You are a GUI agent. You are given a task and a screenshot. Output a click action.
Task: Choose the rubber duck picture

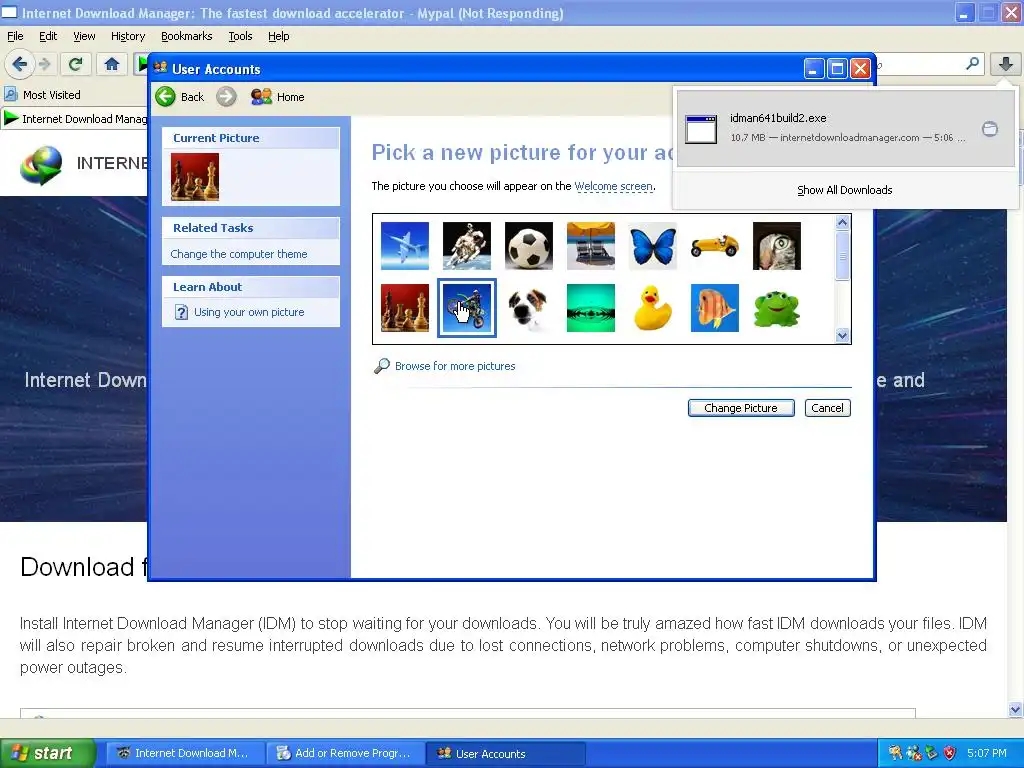click(x=652, y=308)
